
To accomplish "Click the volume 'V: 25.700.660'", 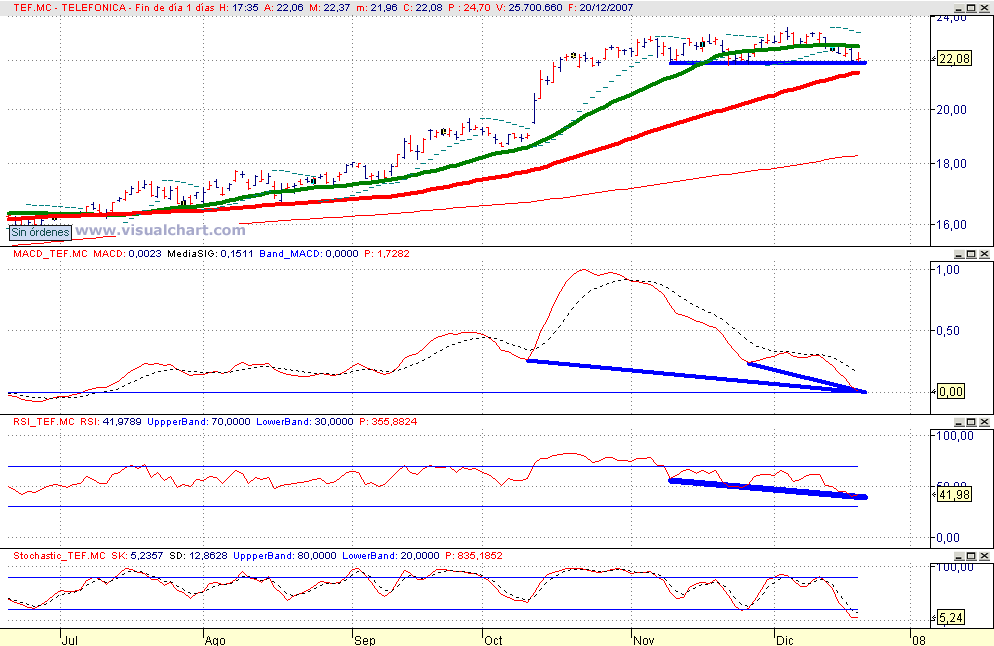I will point(529,8).
